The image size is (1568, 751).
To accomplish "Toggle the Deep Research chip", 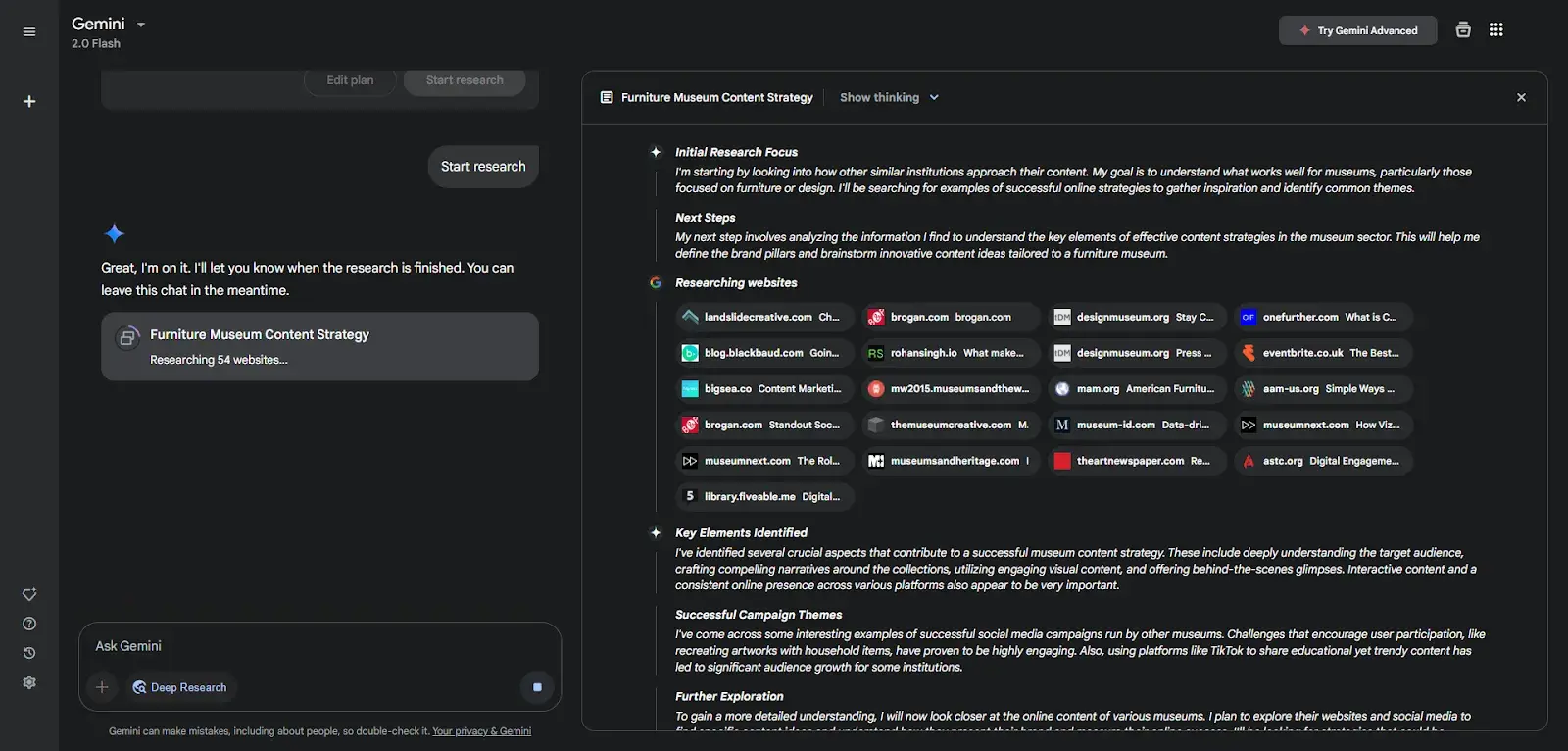I will point(179,687).
